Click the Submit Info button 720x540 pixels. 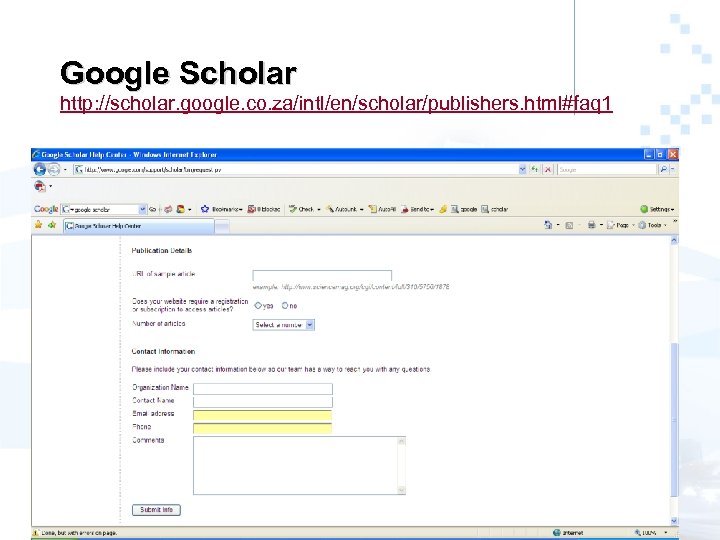click(x=156, y=510)
